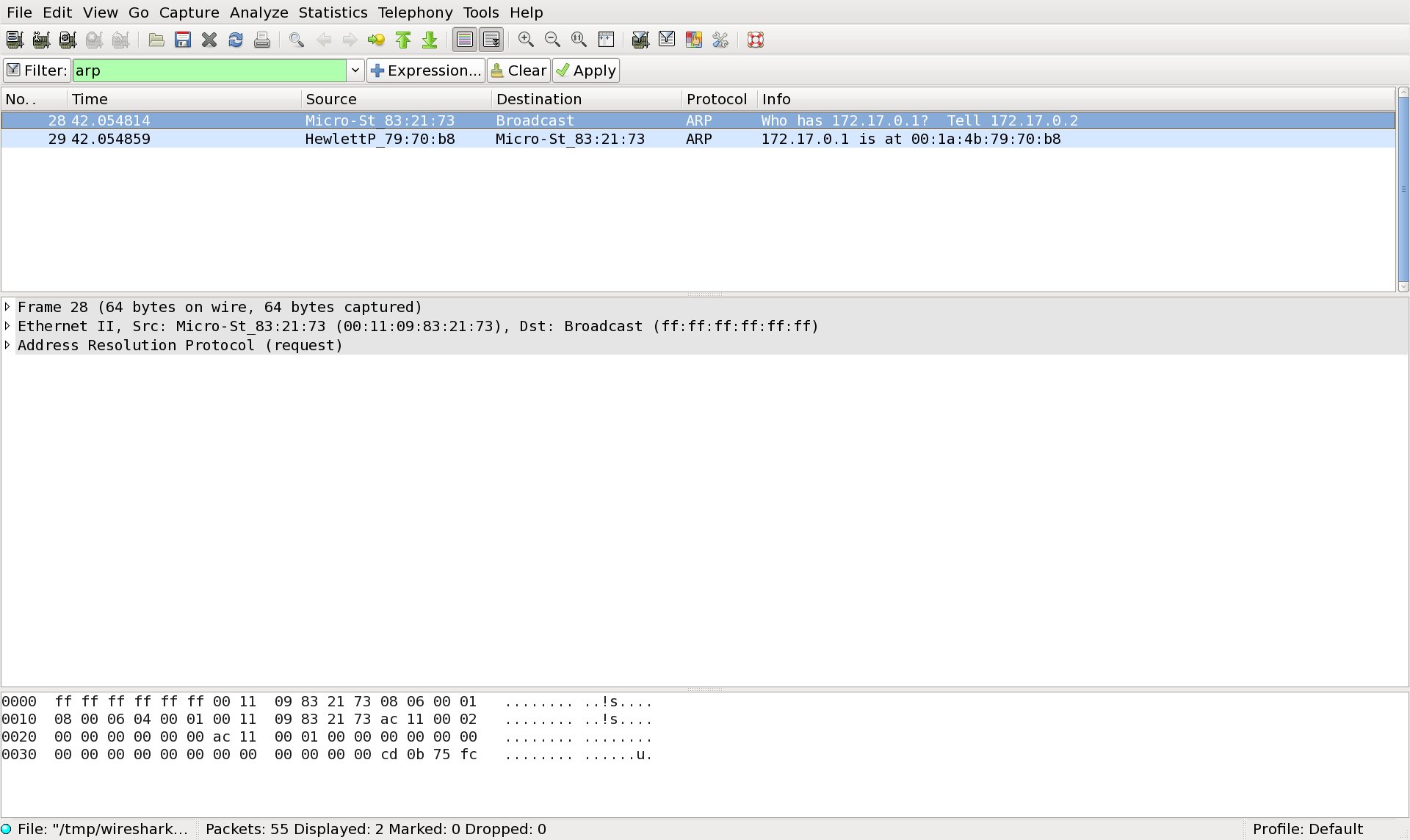Image resolution: width=1410 pixels, height=840 pixels.
Task: Click expert info status circle
Action: [x=7, y=830]
